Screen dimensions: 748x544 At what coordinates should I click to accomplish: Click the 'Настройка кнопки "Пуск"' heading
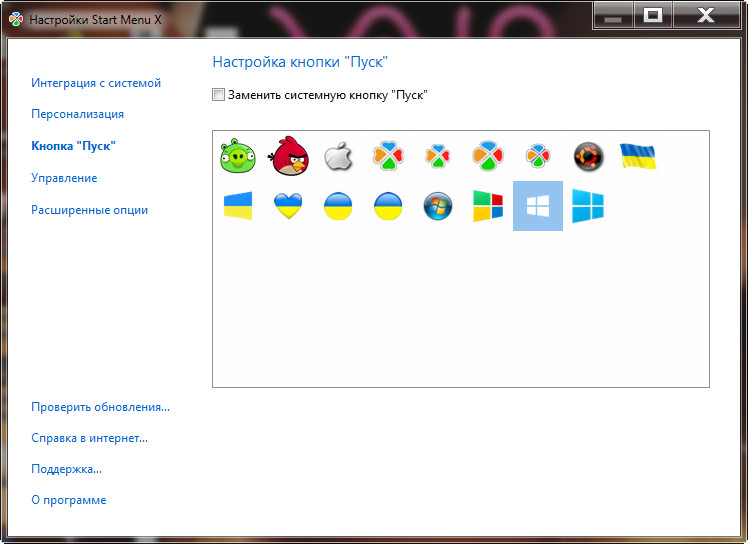[x=300, y=62]
